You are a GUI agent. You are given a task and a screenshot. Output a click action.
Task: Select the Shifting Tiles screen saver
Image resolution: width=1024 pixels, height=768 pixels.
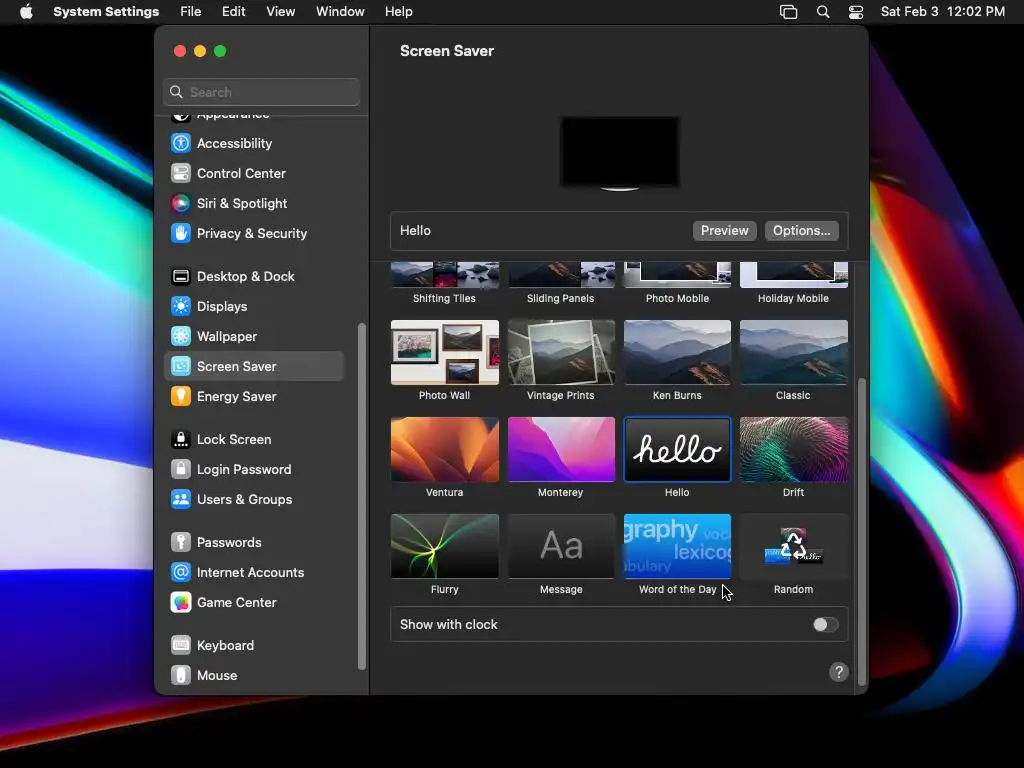coord(445,275)
